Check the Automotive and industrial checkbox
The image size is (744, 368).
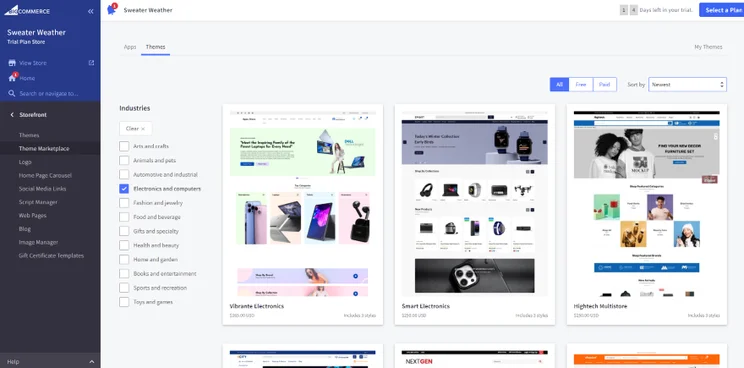pyautogui.click(x=124, y=175)
